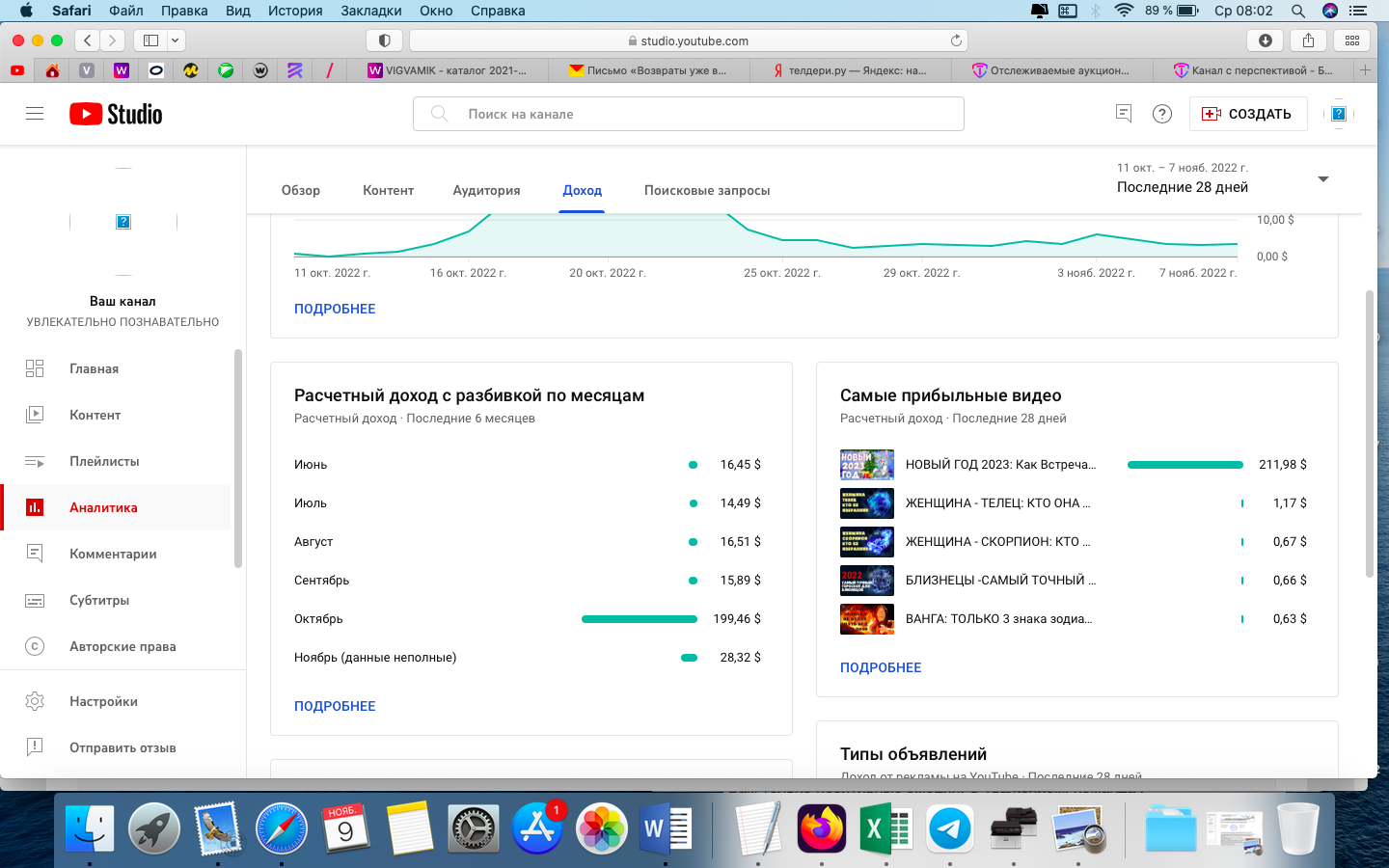This screenshot has width=1389, height=868.
Task: Click the Главная dashboard sidebar icon
Action: tap(35, 368)
